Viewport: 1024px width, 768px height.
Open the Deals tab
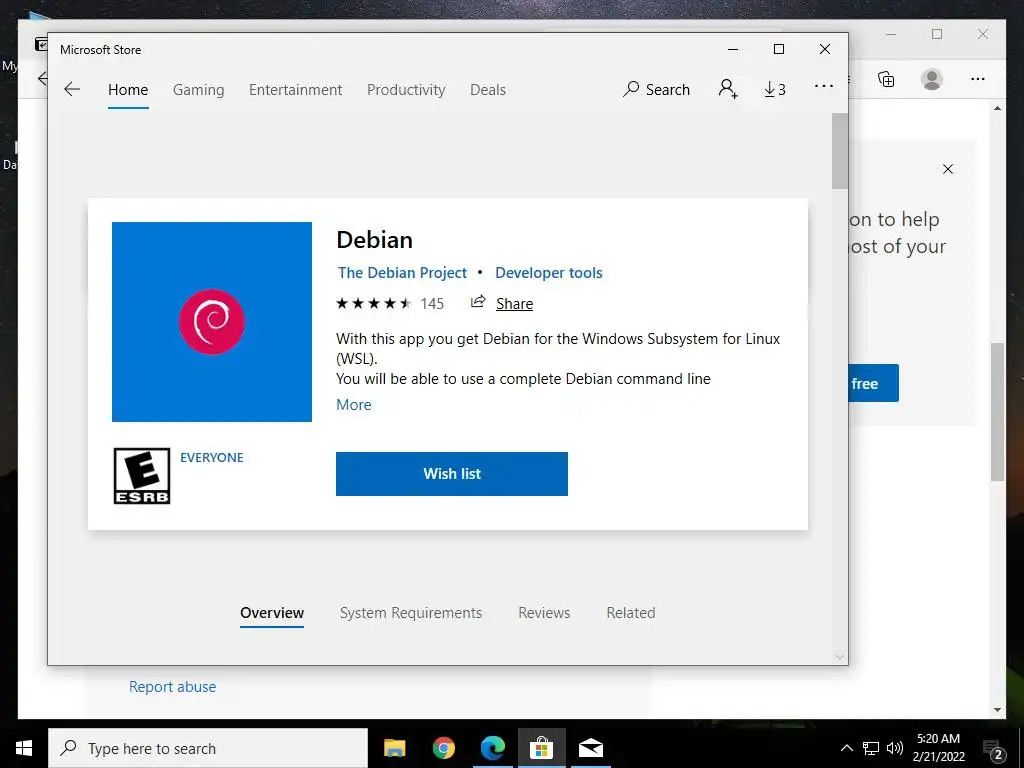[488, 89]
